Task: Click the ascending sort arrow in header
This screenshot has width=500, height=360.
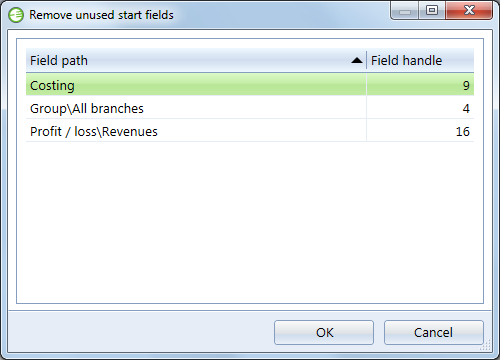Action: (x=357, y=60)
